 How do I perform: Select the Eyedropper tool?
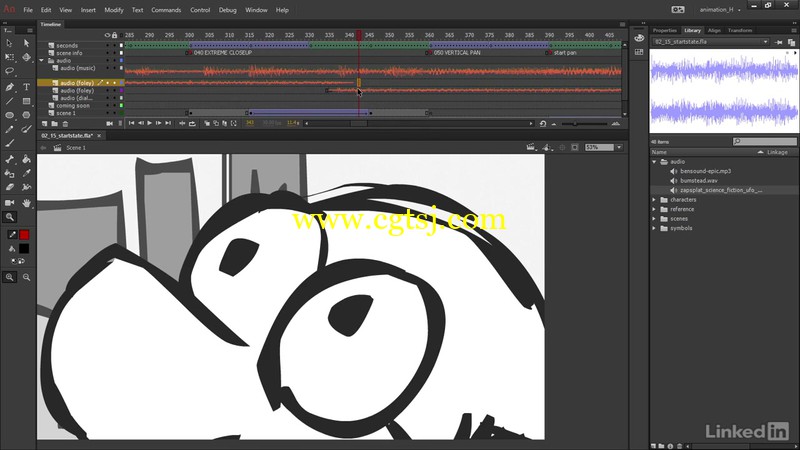pyautogui.click(x=27, y=173)
